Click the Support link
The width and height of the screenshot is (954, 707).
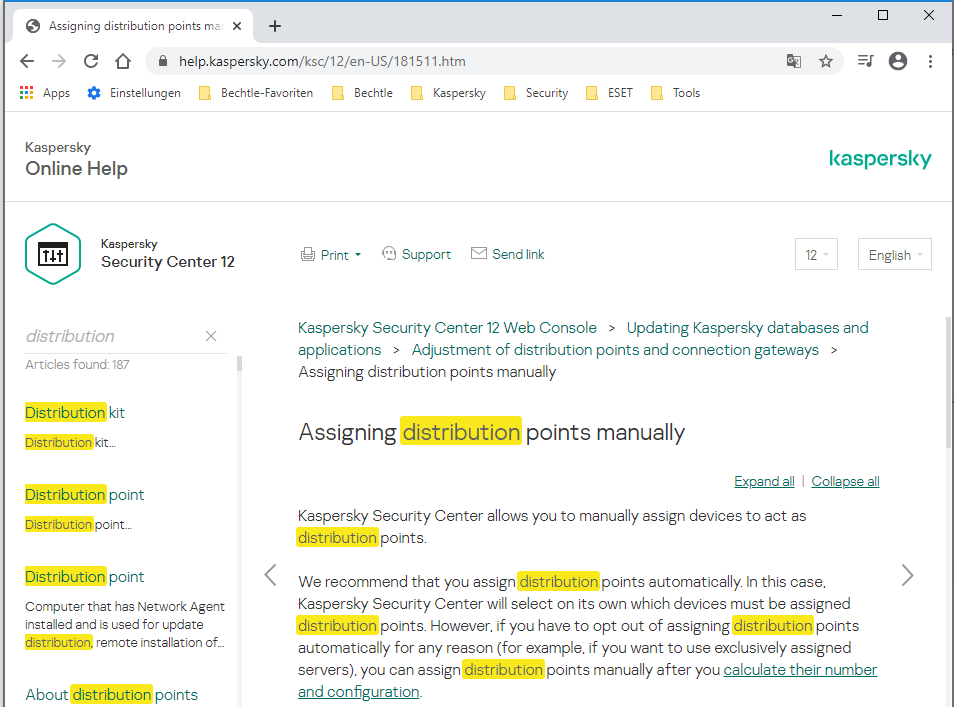(x=416, y=254)
